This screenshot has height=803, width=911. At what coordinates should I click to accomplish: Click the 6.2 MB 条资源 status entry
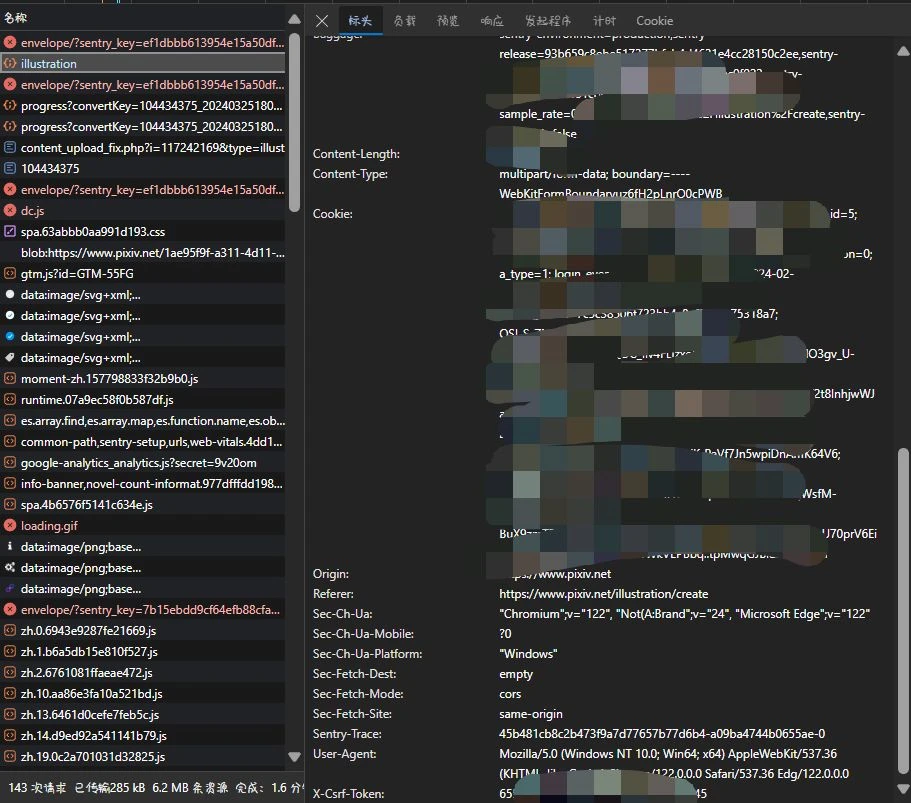[x=189, y=788]
